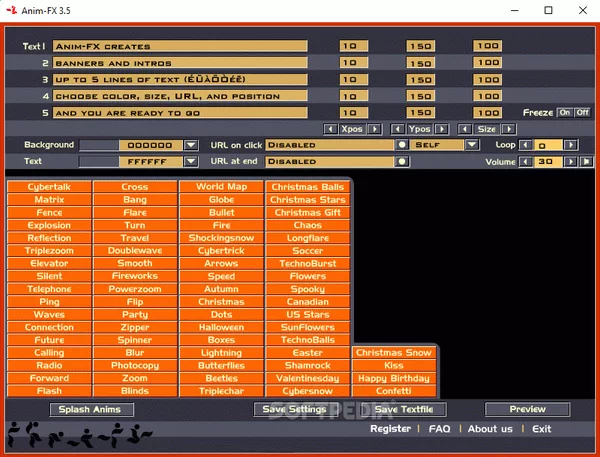Decrease Xpos with left arrow
Viewport: 600px width, 457px height.
coord(331,129)
